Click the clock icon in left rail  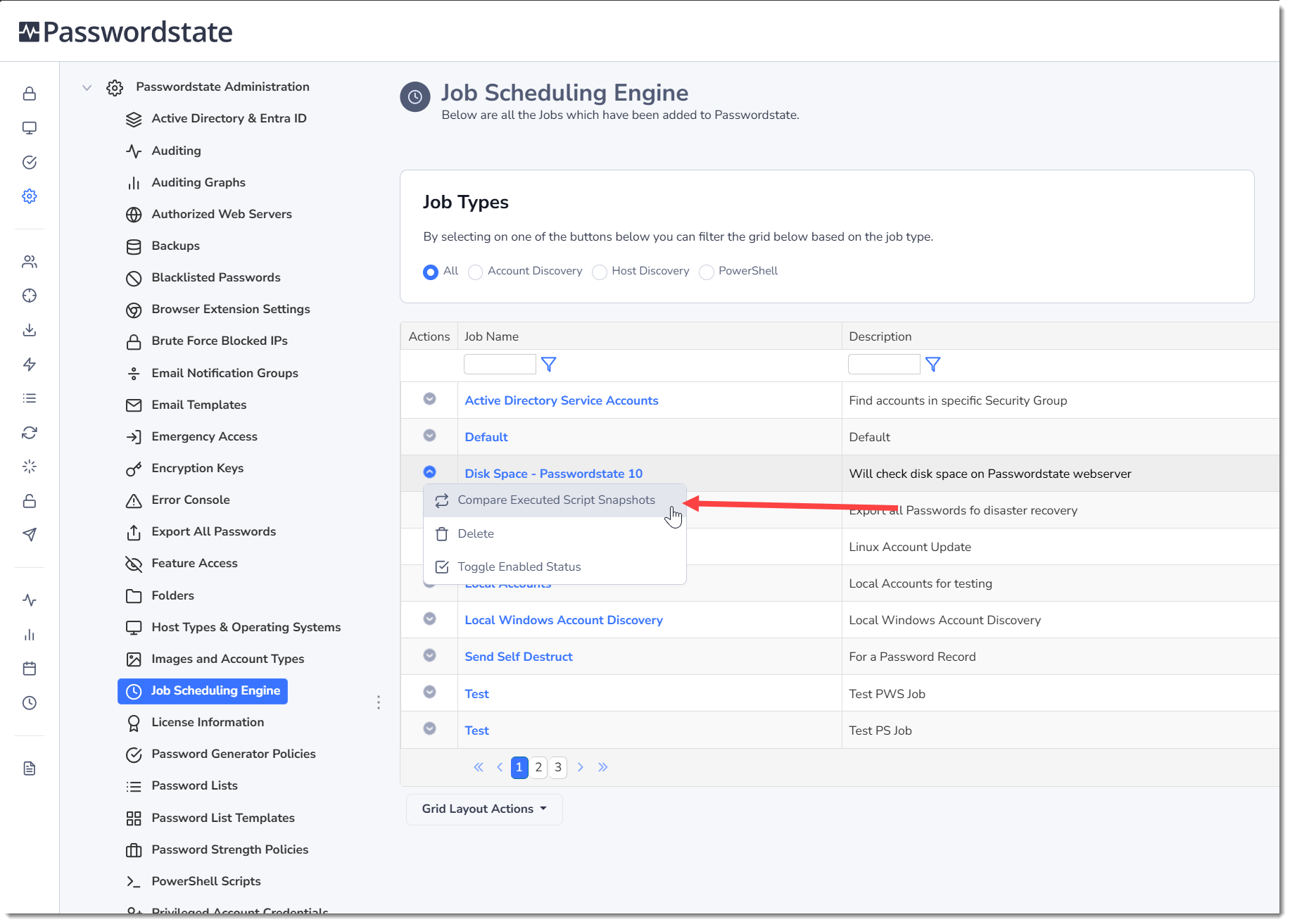pos(30,703)
